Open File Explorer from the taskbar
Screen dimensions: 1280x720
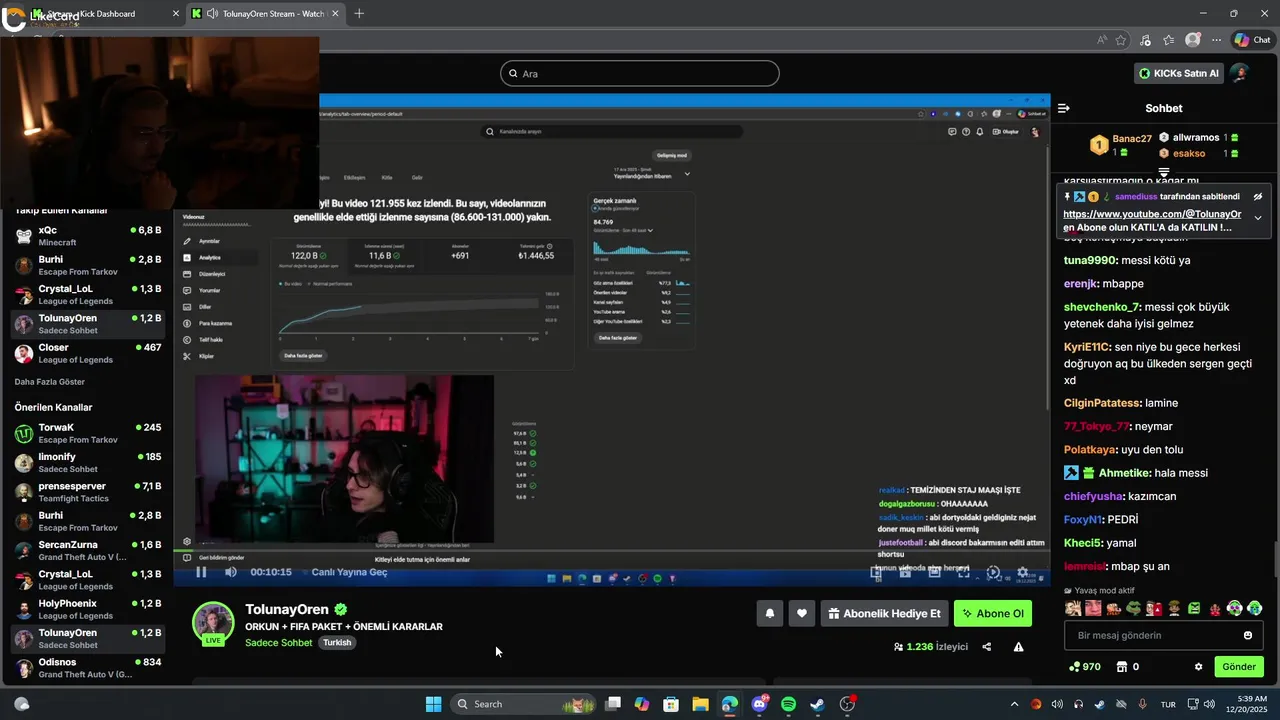pos(700,704)
